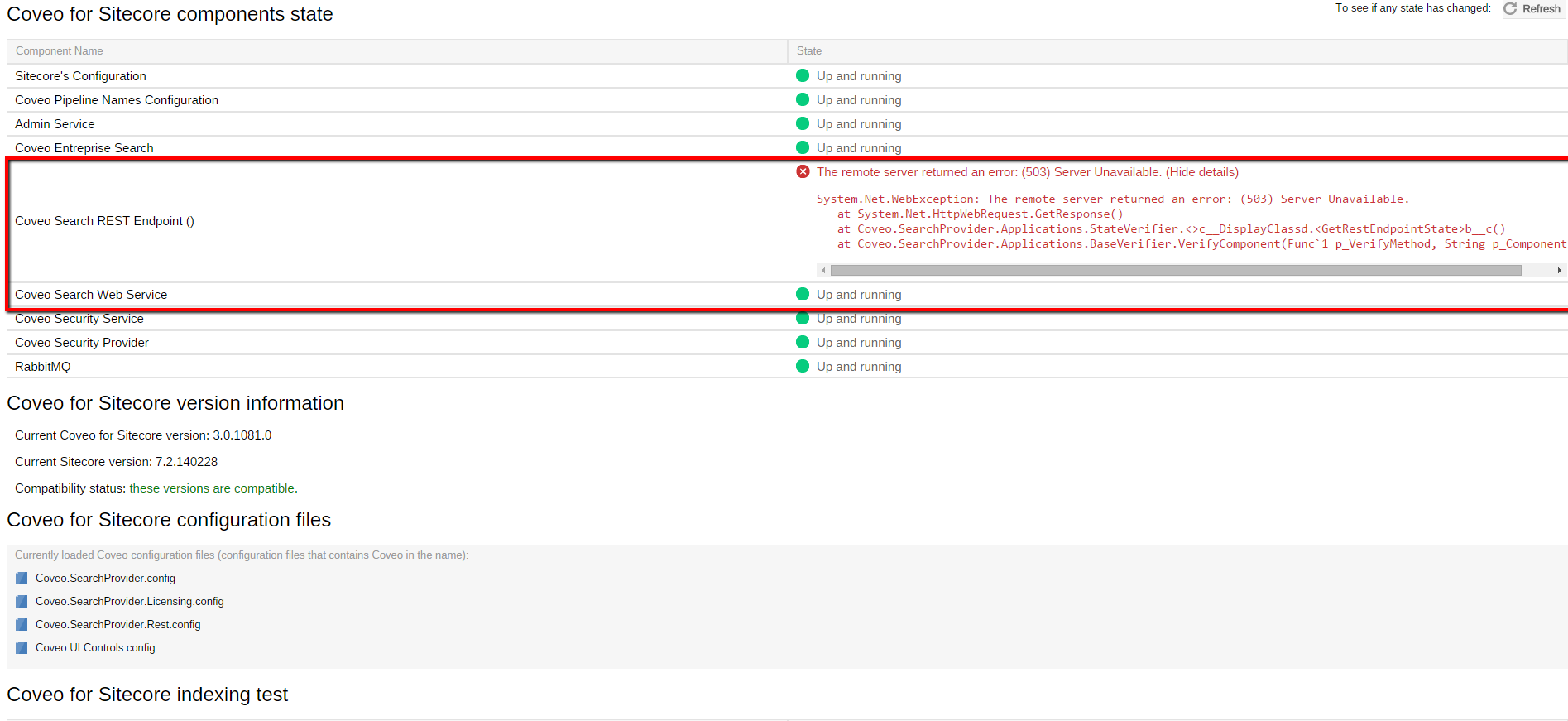The height and width of the screenshot is (721, 1568).
Task: Click the Coveo.SearchProvider.config file name
Action: click(x=105, y=579)
